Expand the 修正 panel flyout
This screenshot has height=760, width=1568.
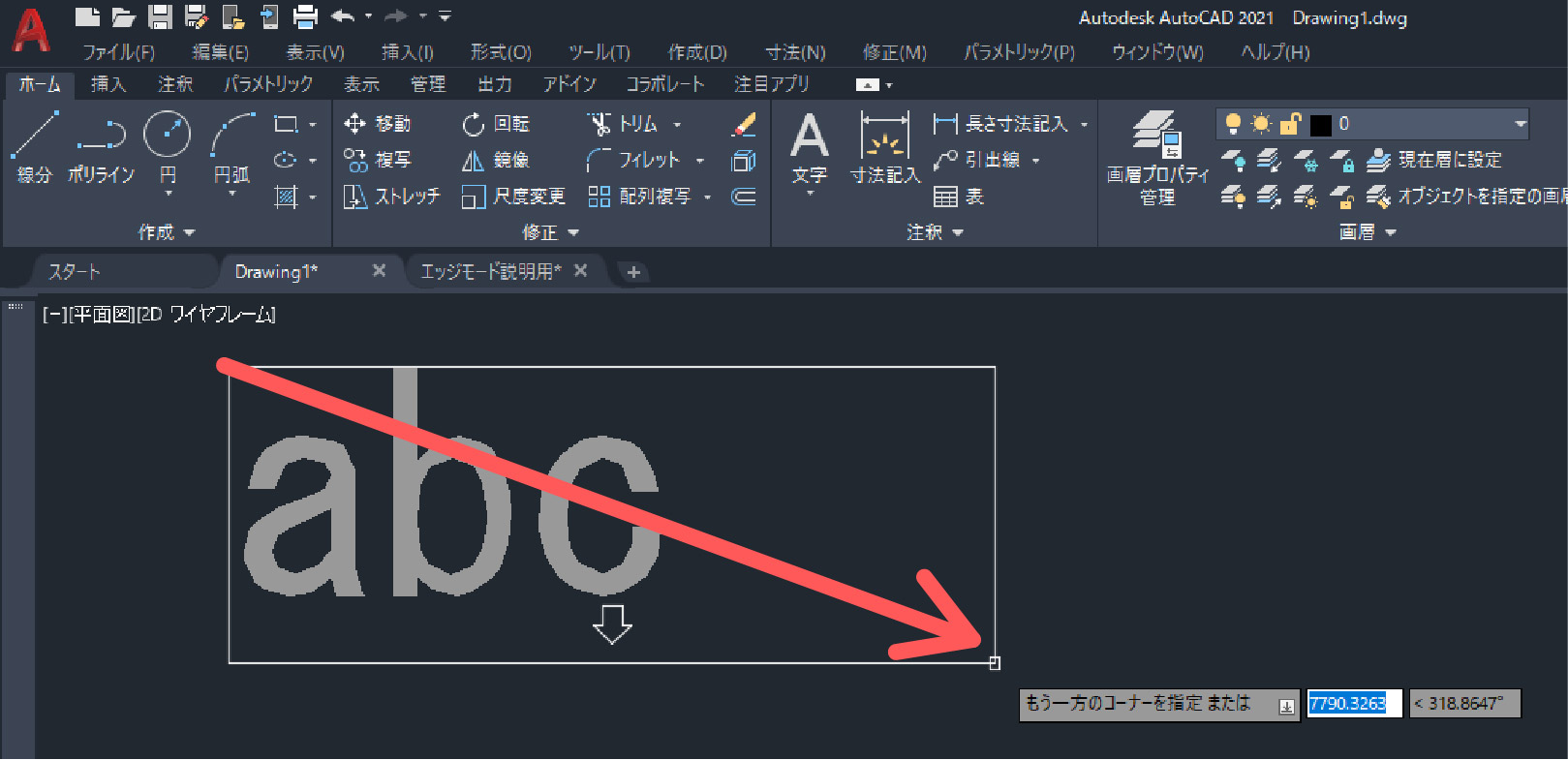coord(550,232)
